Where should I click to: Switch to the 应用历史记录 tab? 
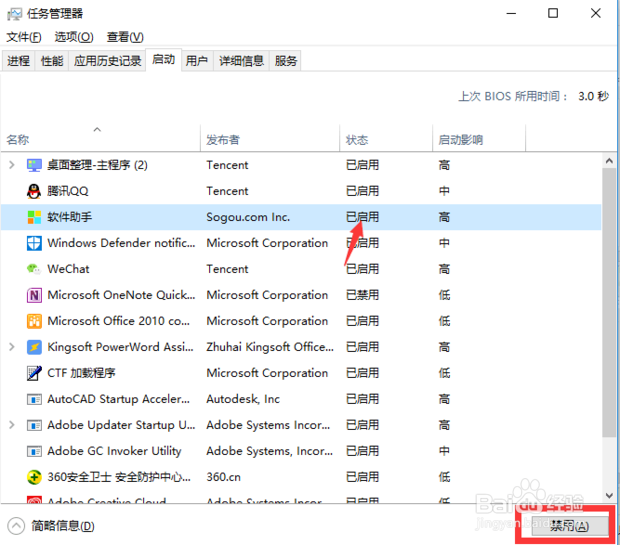pos(108,61)
